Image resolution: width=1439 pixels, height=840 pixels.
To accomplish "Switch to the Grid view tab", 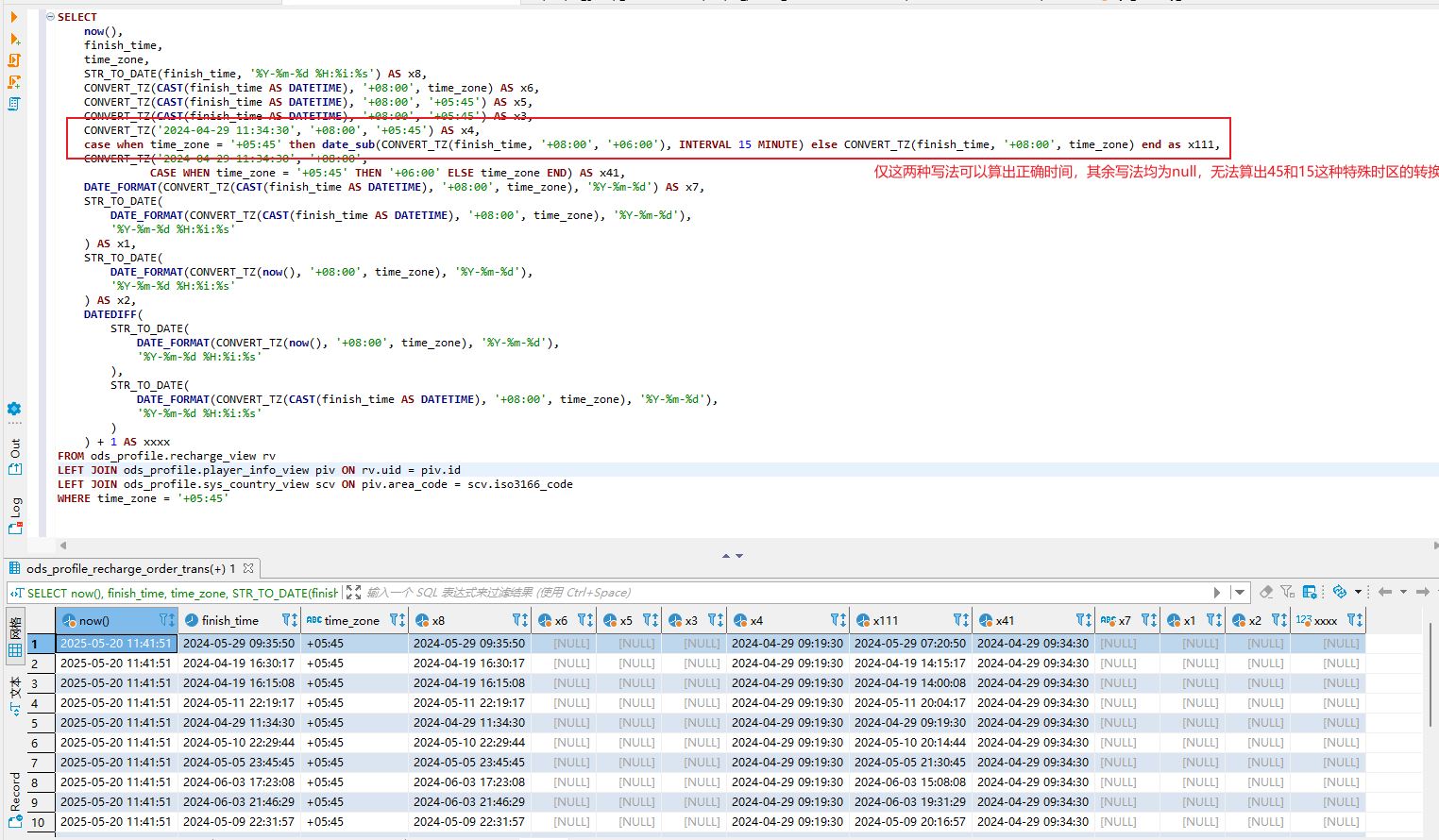I will coord(15,637).
